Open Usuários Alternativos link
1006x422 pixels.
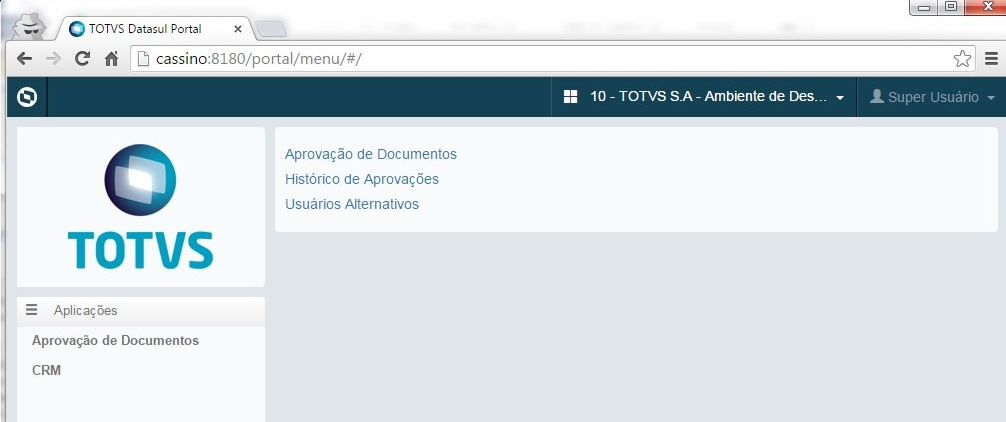point(352,205)
